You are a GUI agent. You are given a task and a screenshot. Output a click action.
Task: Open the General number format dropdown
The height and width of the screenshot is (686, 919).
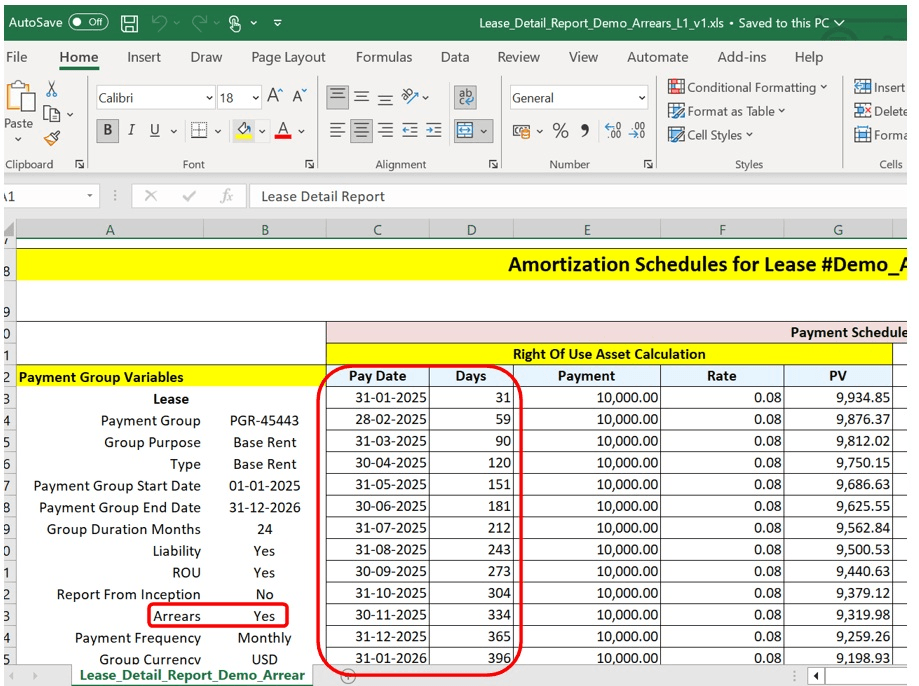(x=641, y=98)
